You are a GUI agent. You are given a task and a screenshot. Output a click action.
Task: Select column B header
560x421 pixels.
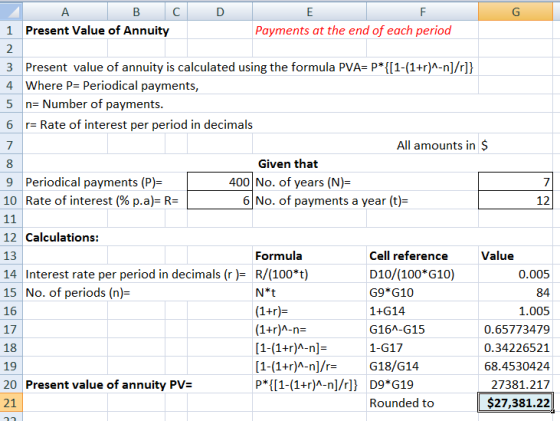136,12
